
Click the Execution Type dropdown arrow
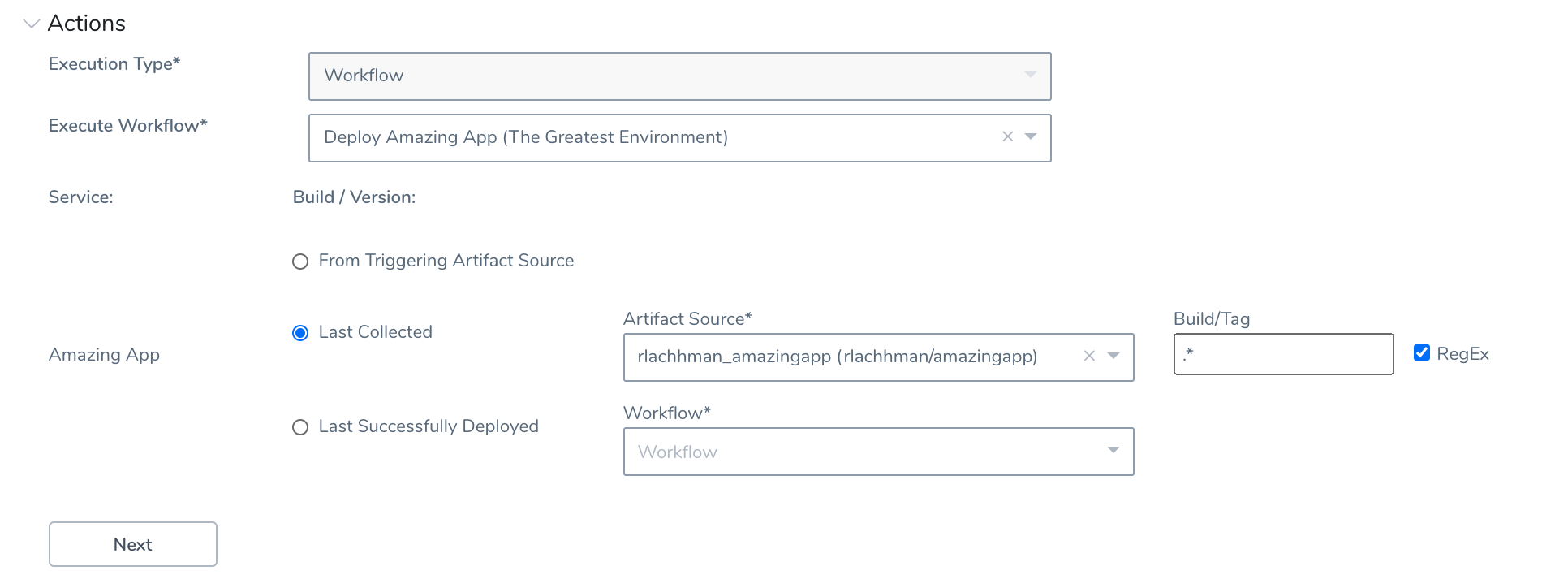pyautogui.click(x=1030, y=76)
